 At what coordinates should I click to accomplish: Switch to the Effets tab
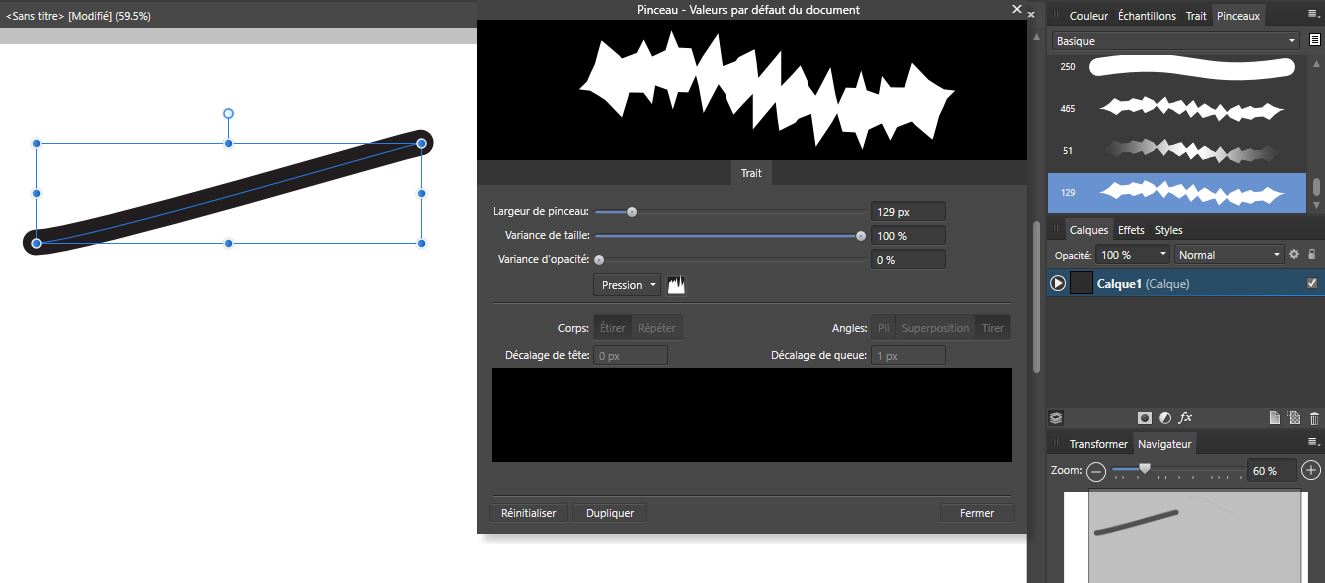pyautogui.click(x=1131, y=230)
